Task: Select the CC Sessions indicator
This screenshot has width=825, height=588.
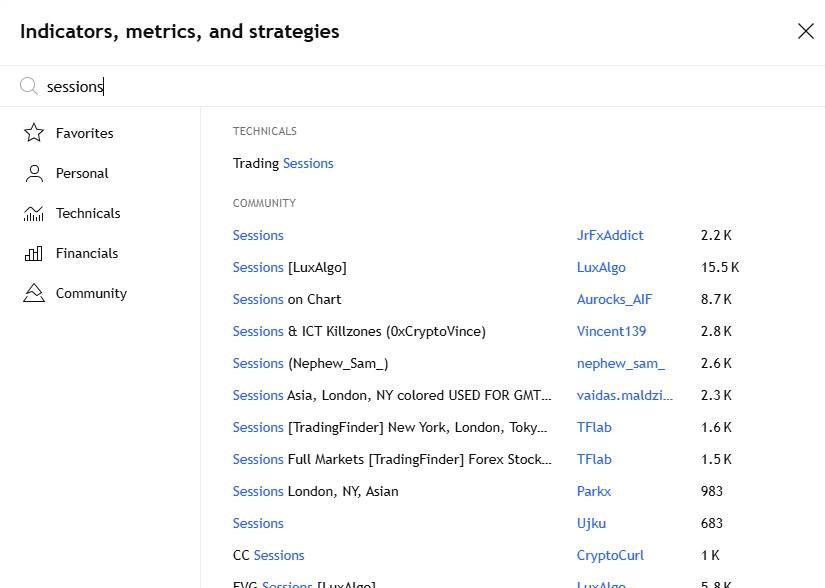Action: click(x=268, y=555)
